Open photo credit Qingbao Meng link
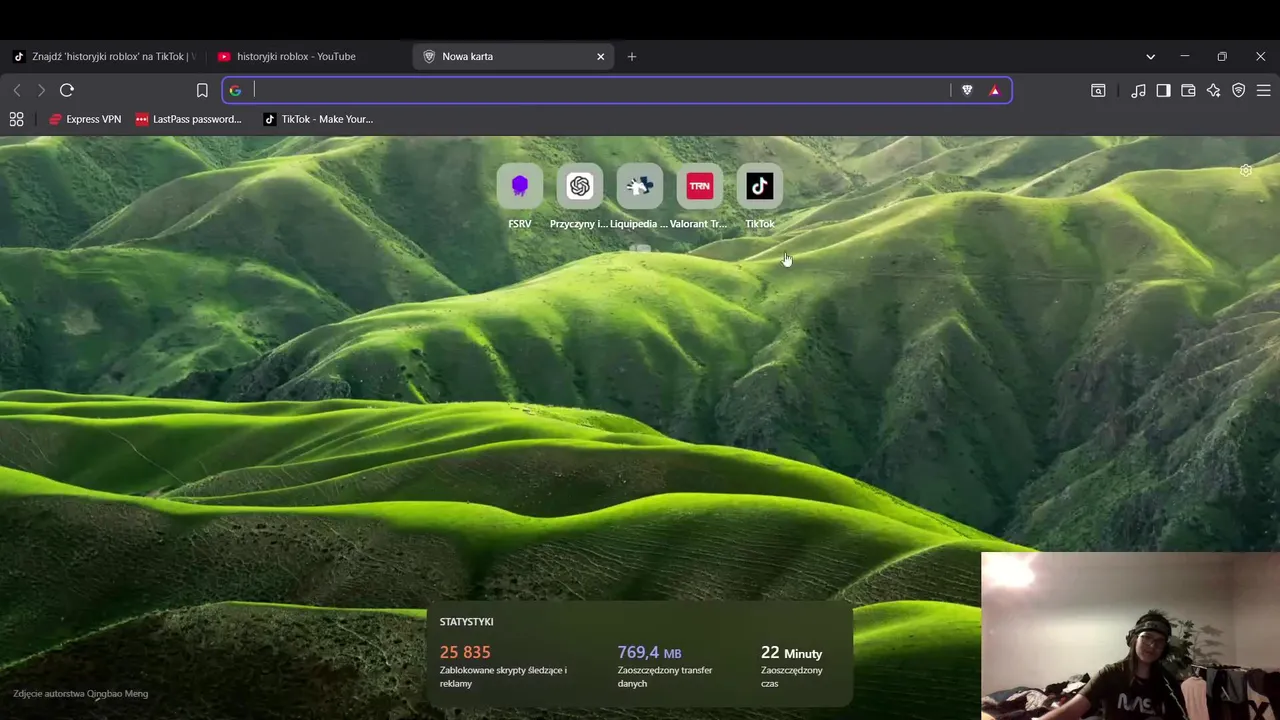The width and height of the screenshot is (1280, 720). coord(81,694)
